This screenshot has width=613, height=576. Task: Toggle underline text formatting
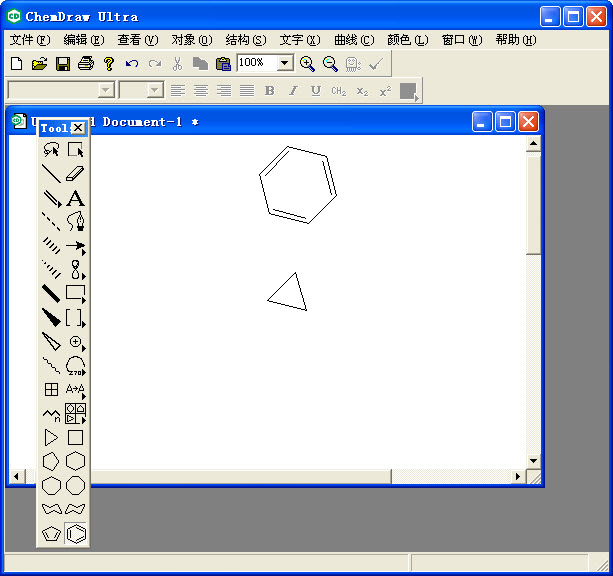[316, 91]
